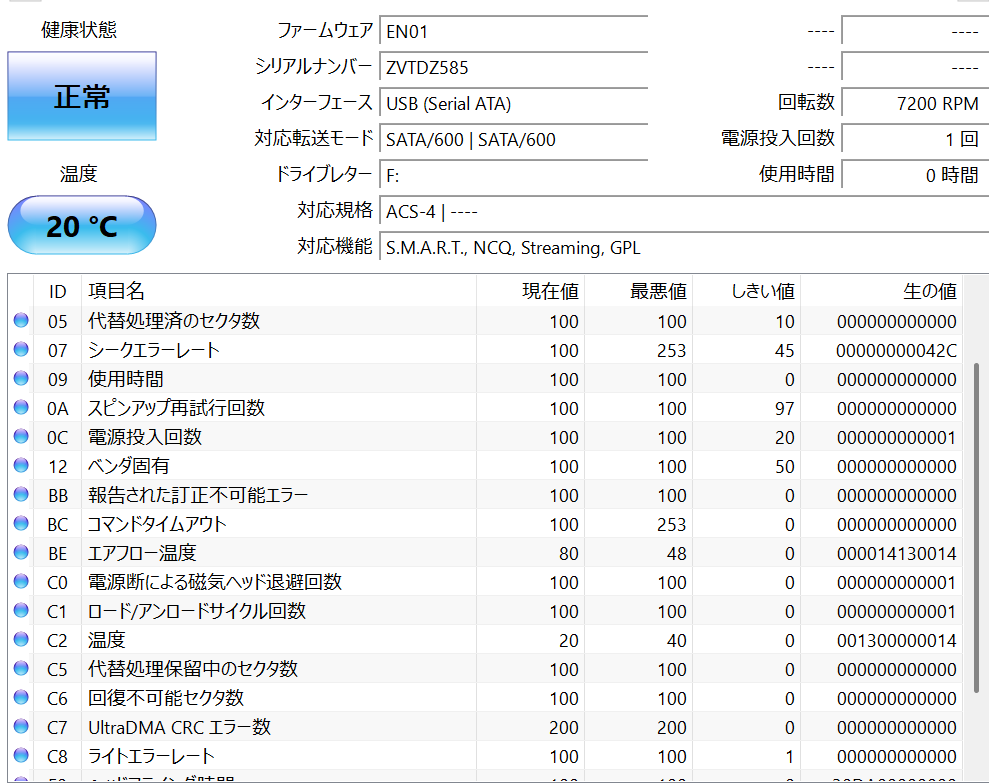The width and height of the screenshot is (989, 783).
Task: Click the 最悪値 column header
Action: pos(638,291)
